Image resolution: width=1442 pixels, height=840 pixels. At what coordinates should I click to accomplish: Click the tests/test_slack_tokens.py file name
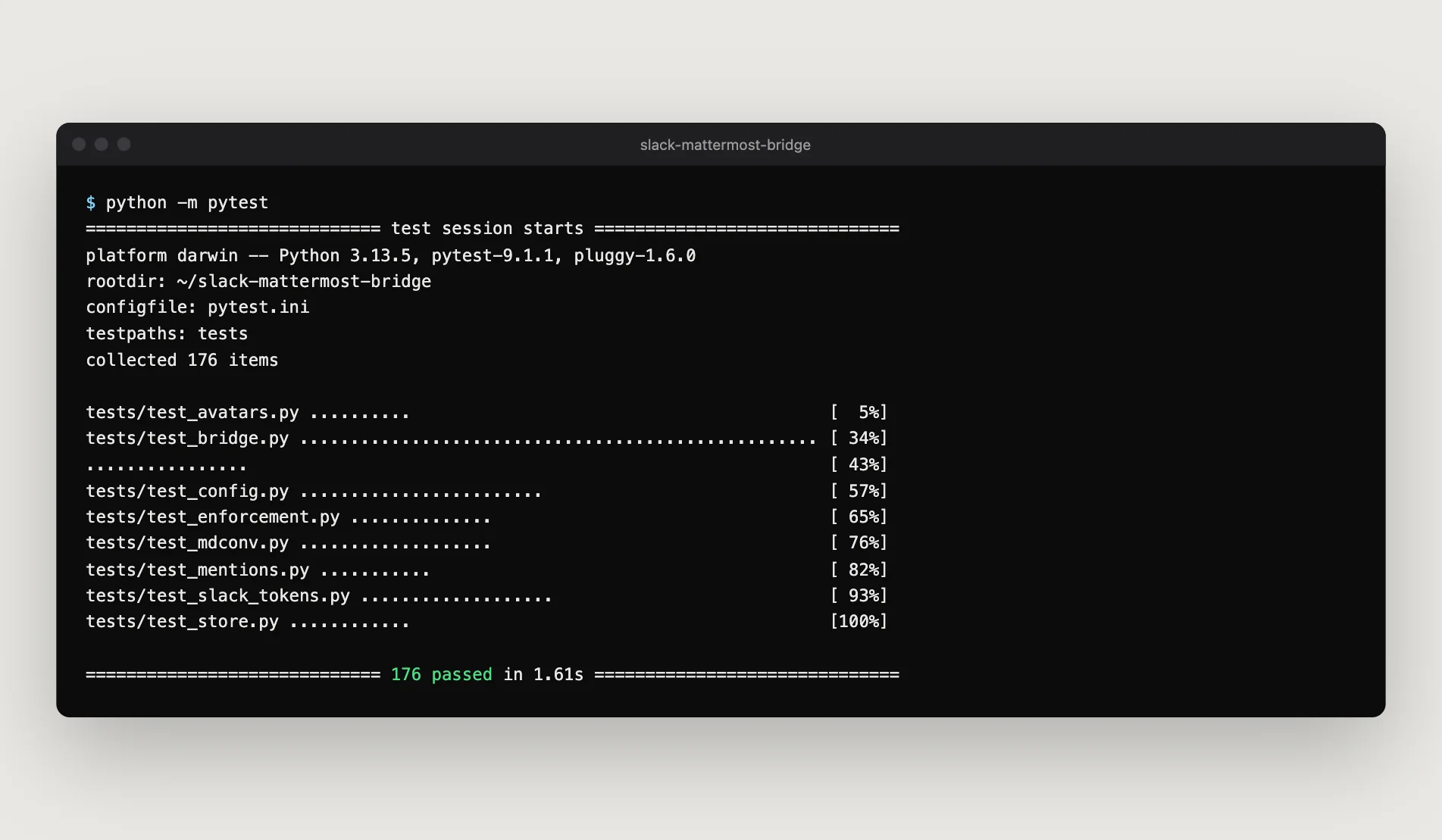[x=218, y=595]
